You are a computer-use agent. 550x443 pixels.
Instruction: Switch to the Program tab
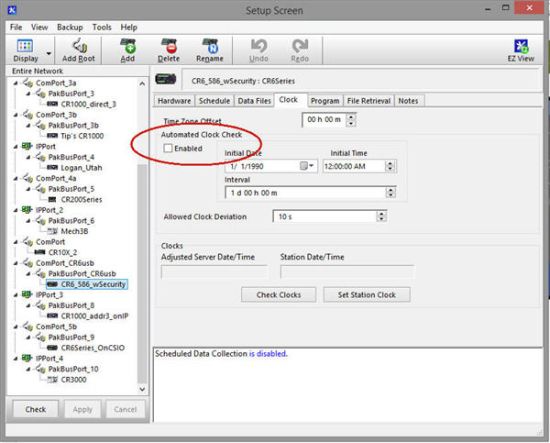pos(325,101)
